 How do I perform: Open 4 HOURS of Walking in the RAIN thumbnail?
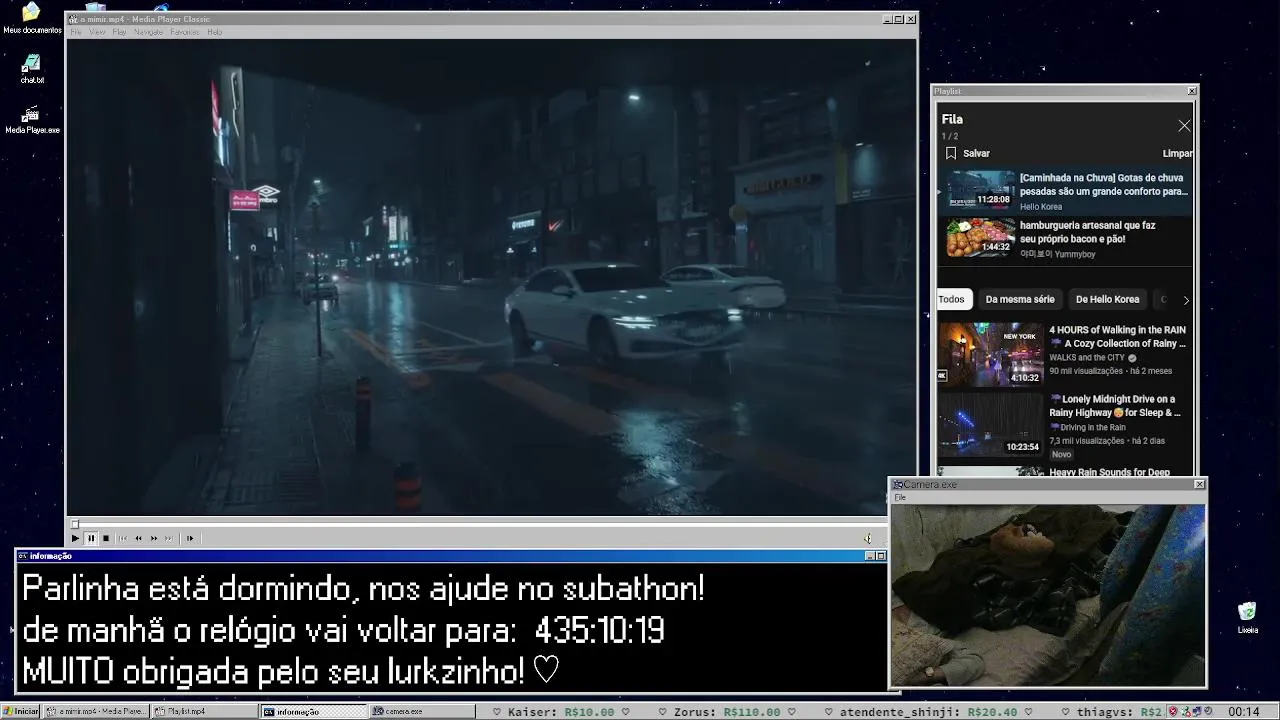tap(990, 354)
